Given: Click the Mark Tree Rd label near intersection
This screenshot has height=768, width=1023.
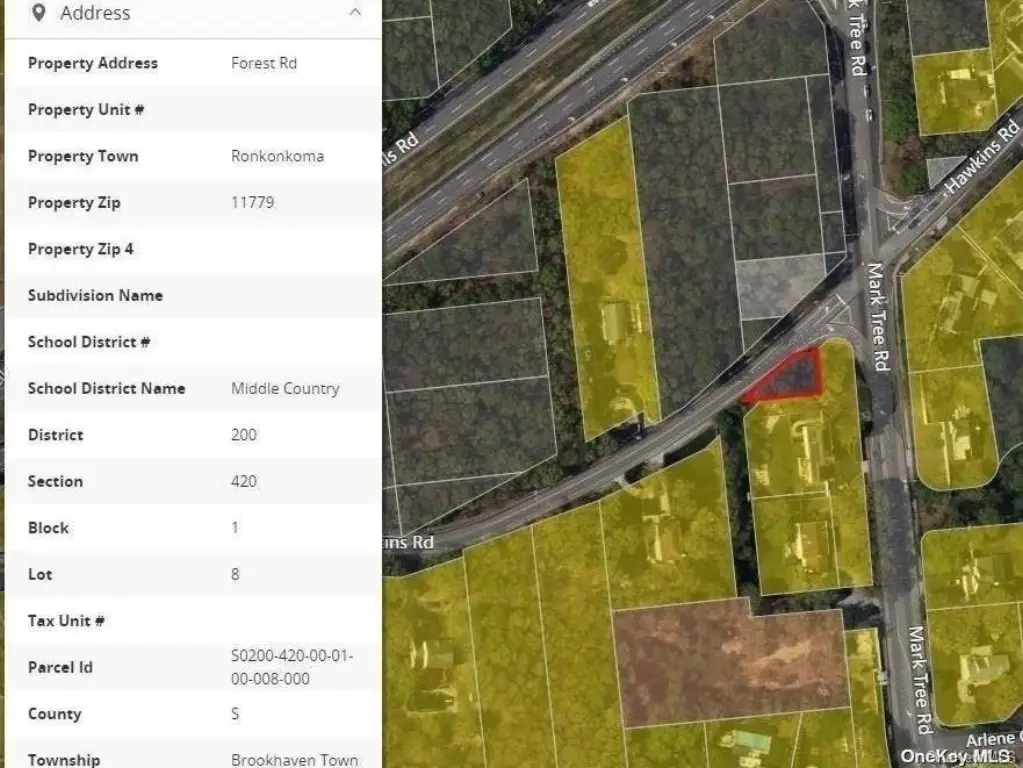Looking at the screenshot, I should pos(878,317).
